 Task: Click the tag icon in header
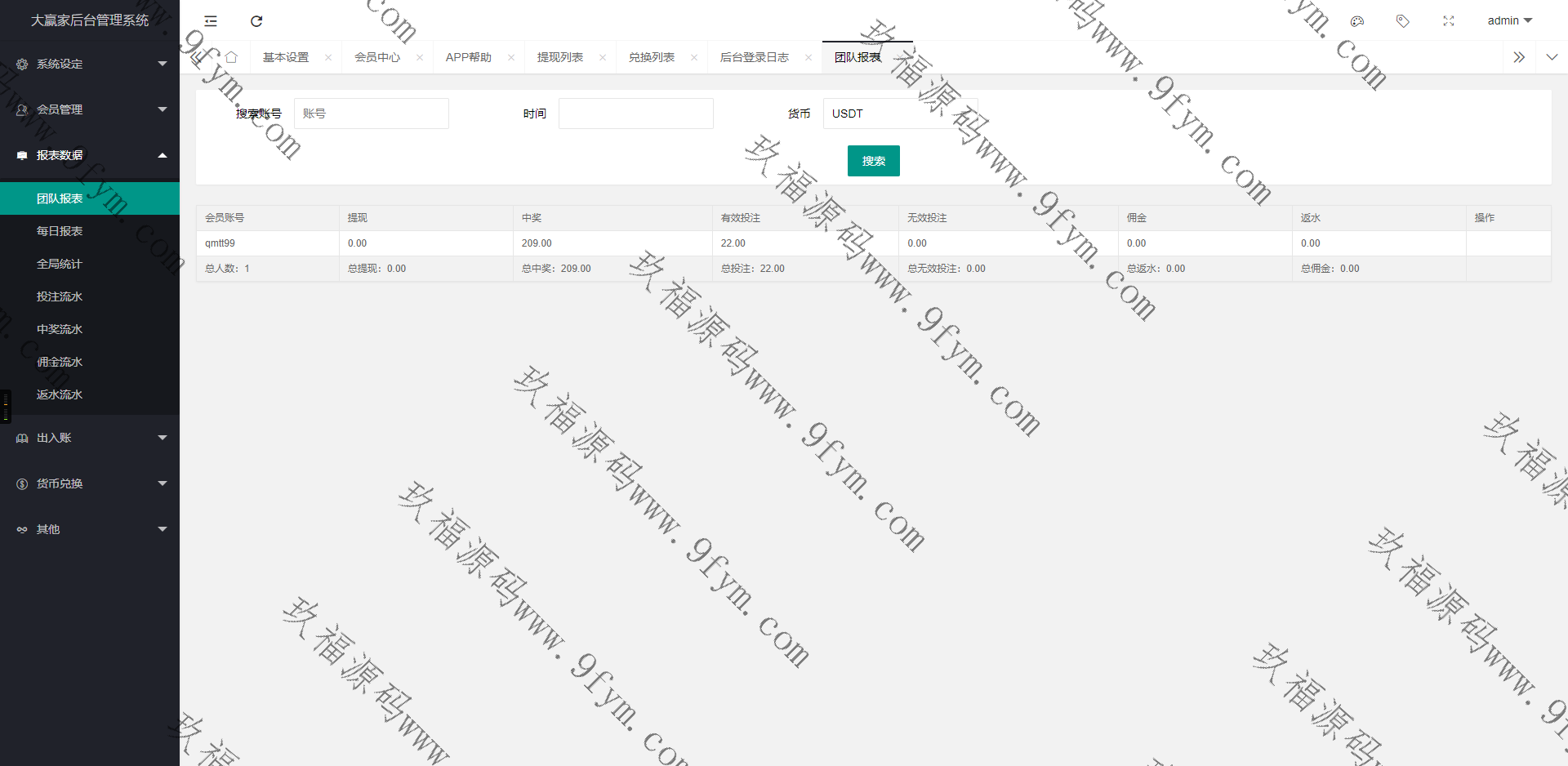tap(1403, 21)
